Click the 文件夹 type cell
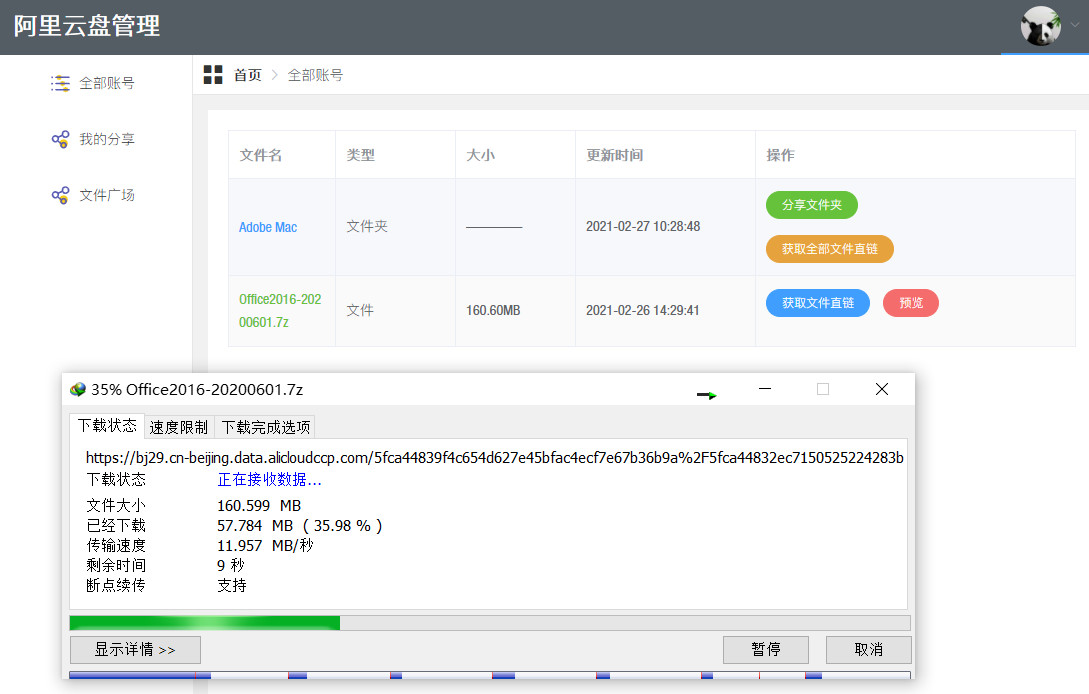The height and width of the screenshot is (694, 1089). pos(367,226)
